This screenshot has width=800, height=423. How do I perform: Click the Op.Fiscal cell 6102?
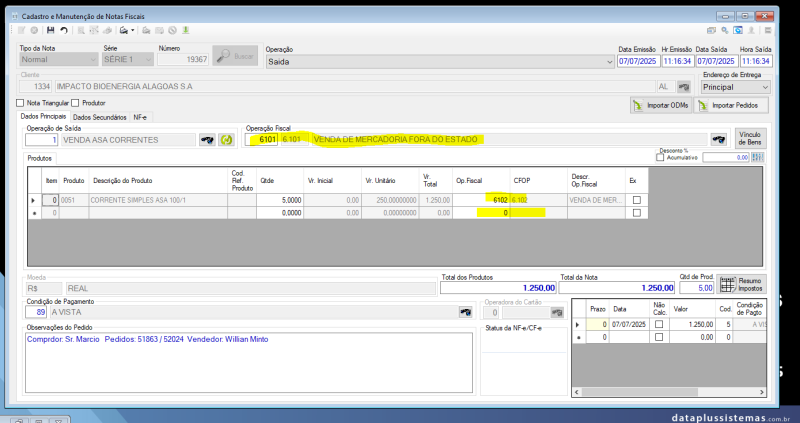[481, 200]
